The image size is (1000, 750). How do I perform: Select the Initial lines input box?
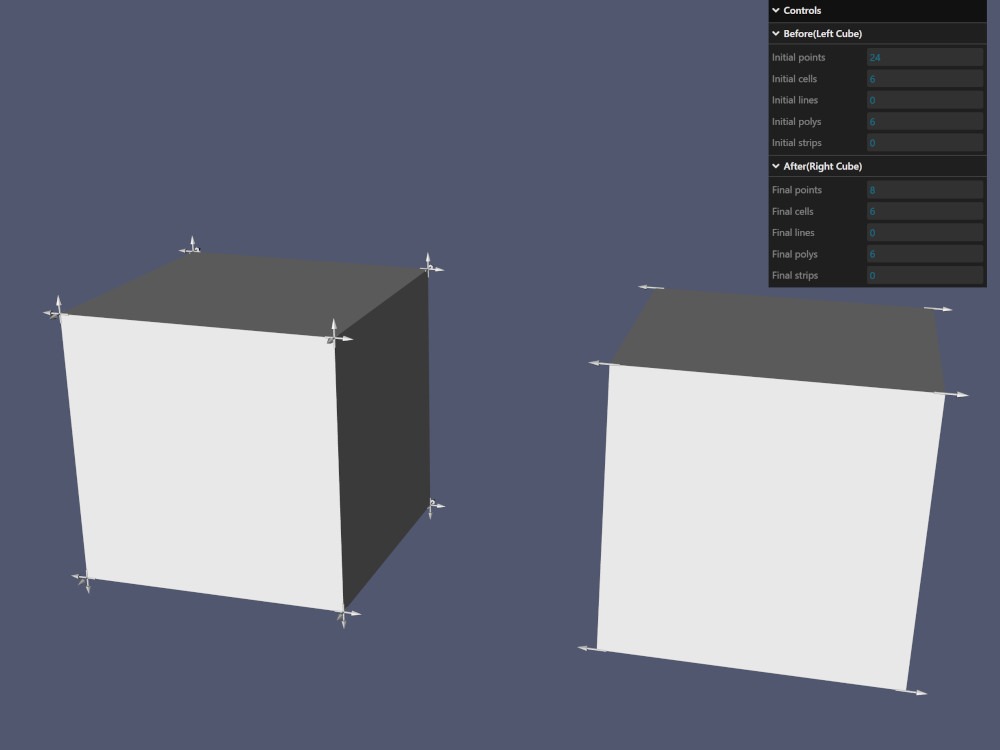click(924, 100)
